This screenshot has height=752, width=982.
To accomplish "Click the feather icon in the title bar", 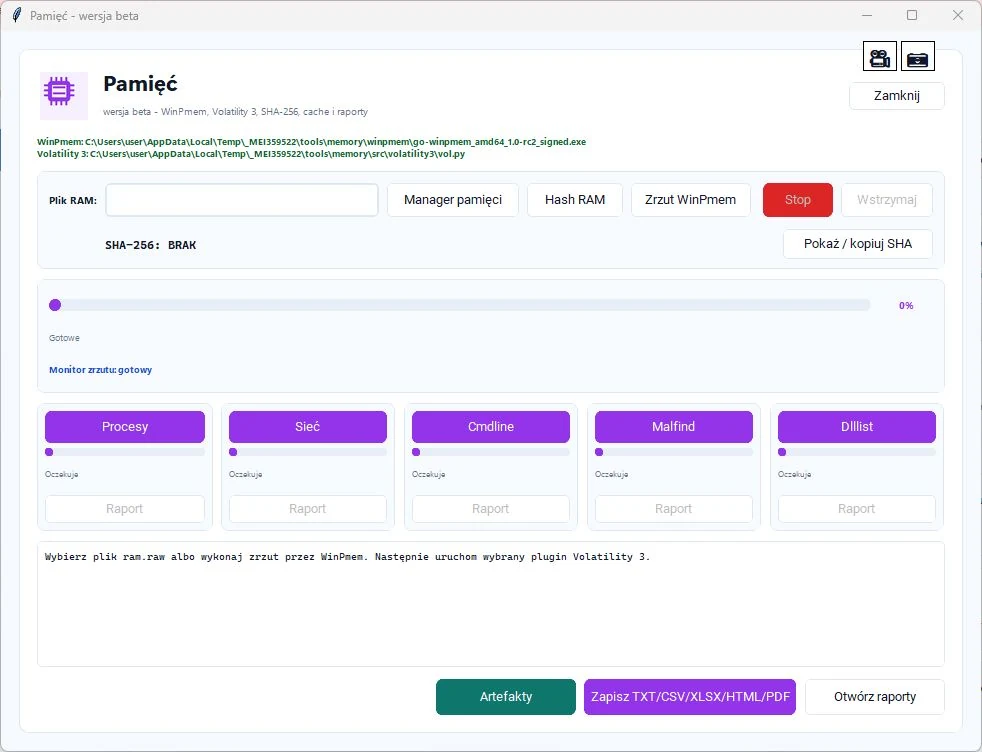I will 17,16.
